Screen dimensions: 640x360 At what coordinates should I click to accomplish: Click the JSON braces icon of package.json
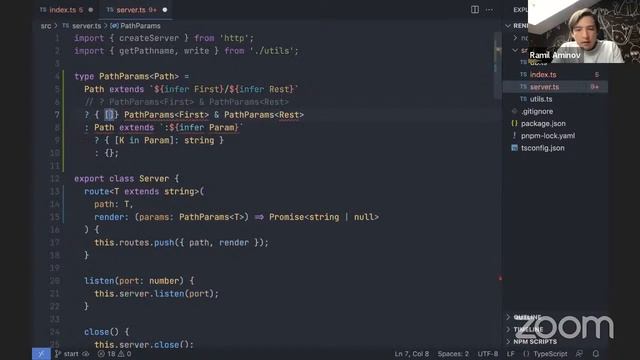coord(514,123)
